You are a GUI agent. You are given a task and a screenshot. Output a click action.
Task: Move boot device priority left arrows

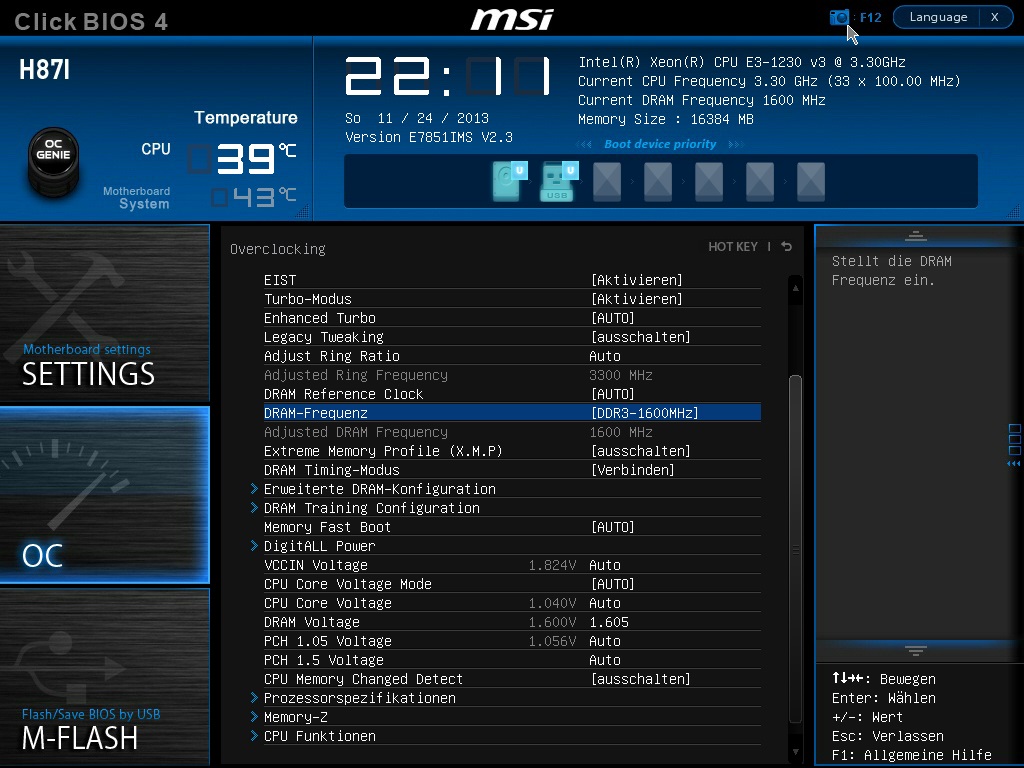584,144
